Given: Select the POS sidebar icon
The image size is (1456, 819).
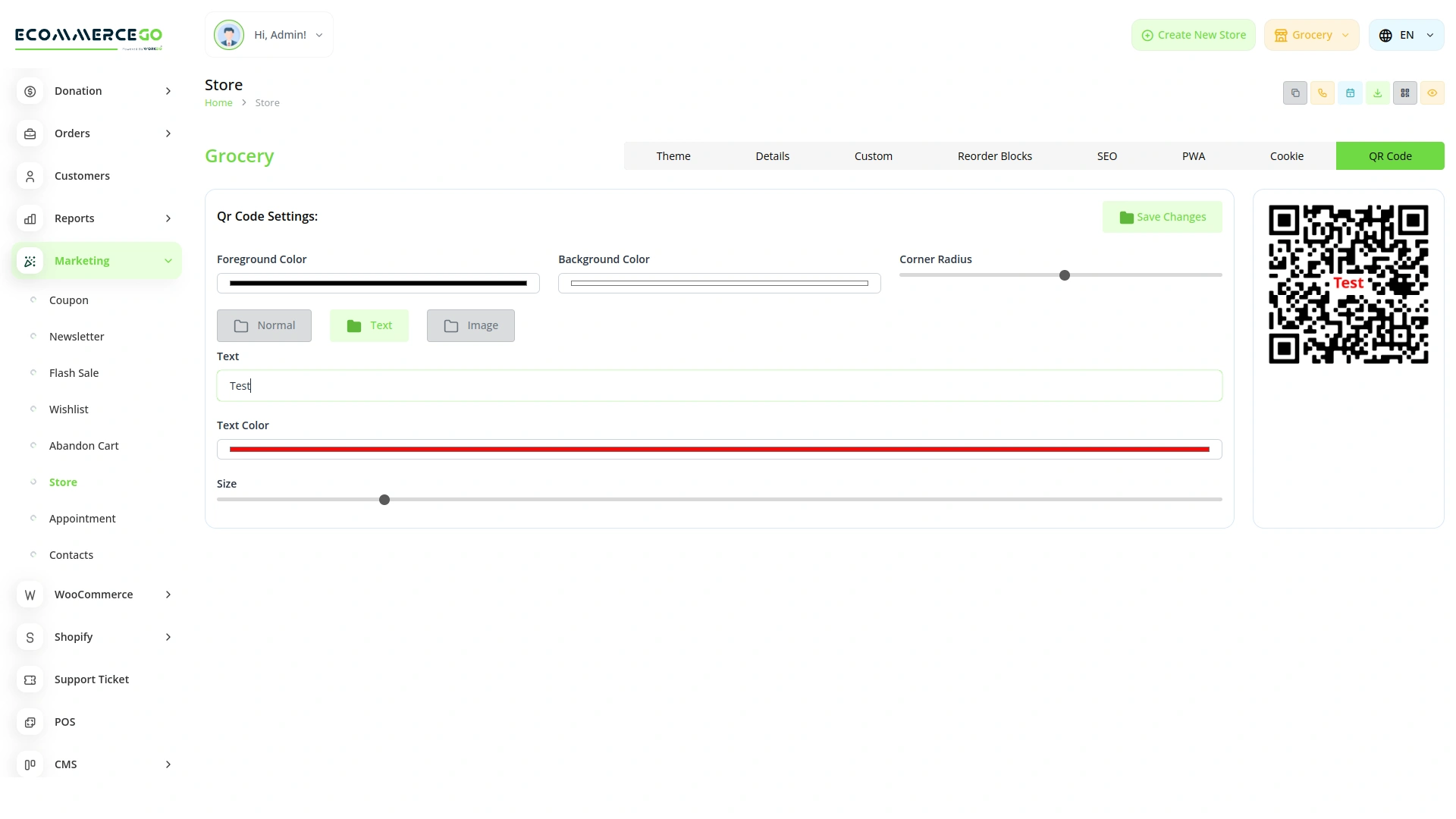Looking at the screenshot, I should pos(30,722).
